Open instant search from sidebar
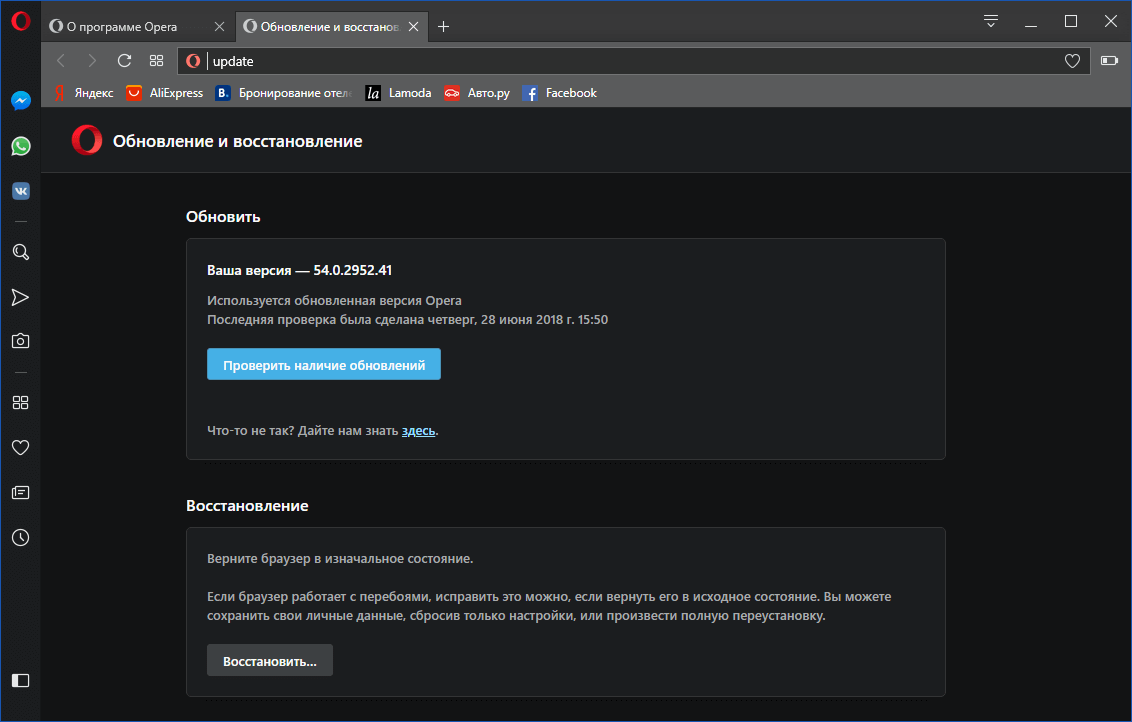The width and height of the screenshot is (1132, 722). [21, 252]
